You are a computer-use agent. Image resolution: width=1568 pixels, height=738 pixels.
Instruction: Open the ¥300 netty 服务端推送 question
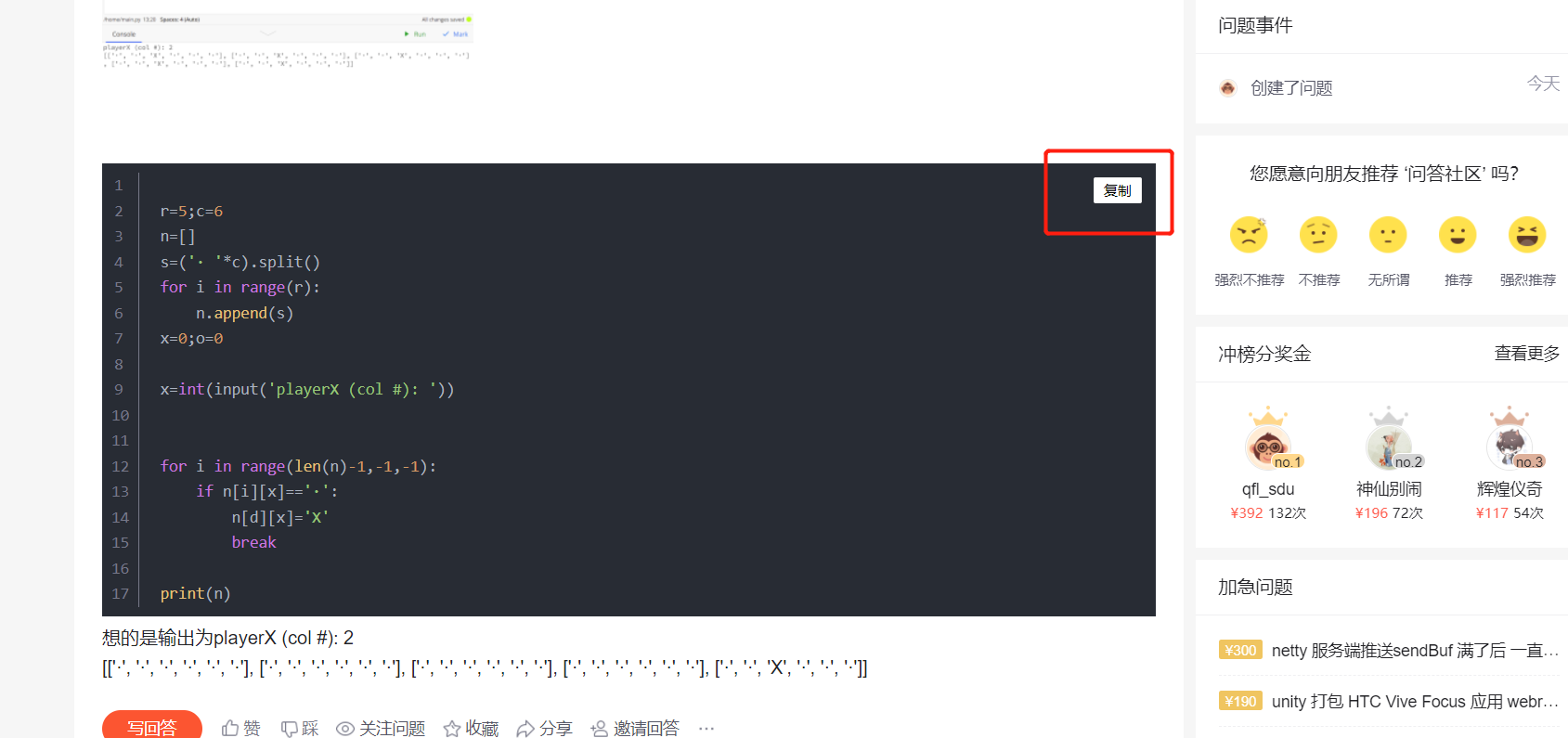(1389, 651)
